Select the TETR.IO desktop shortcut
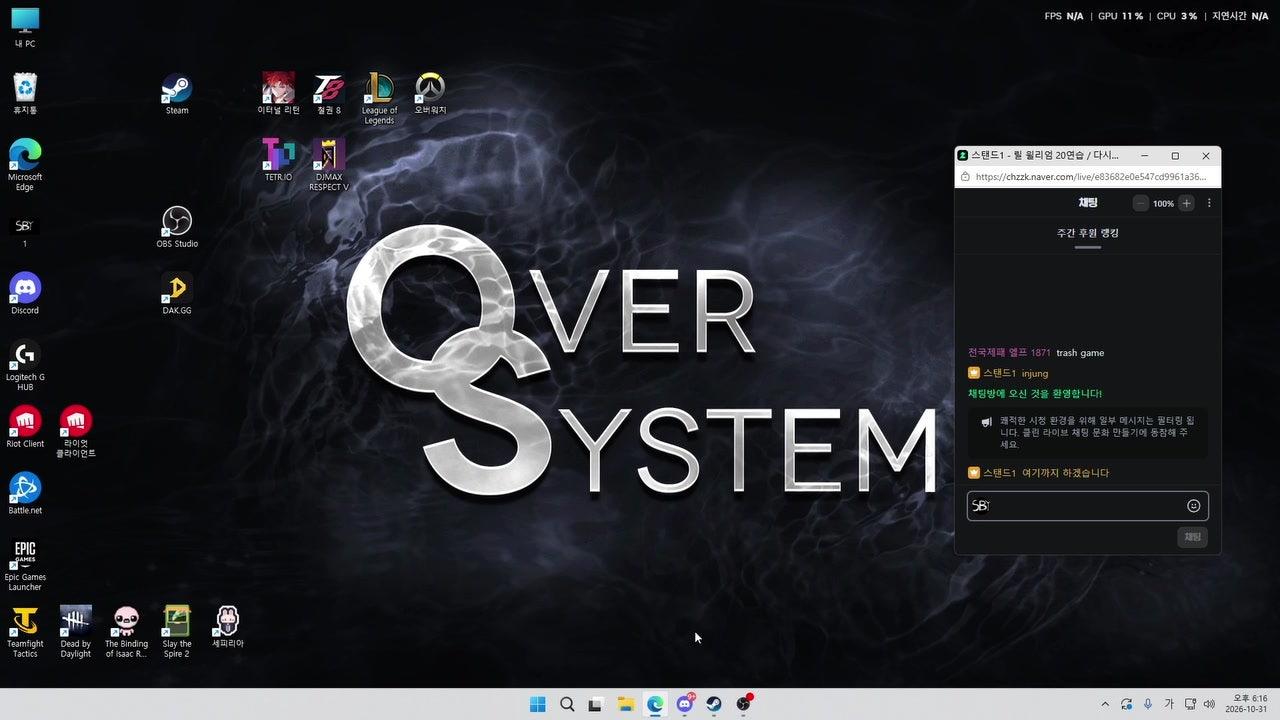 [278, 160]
